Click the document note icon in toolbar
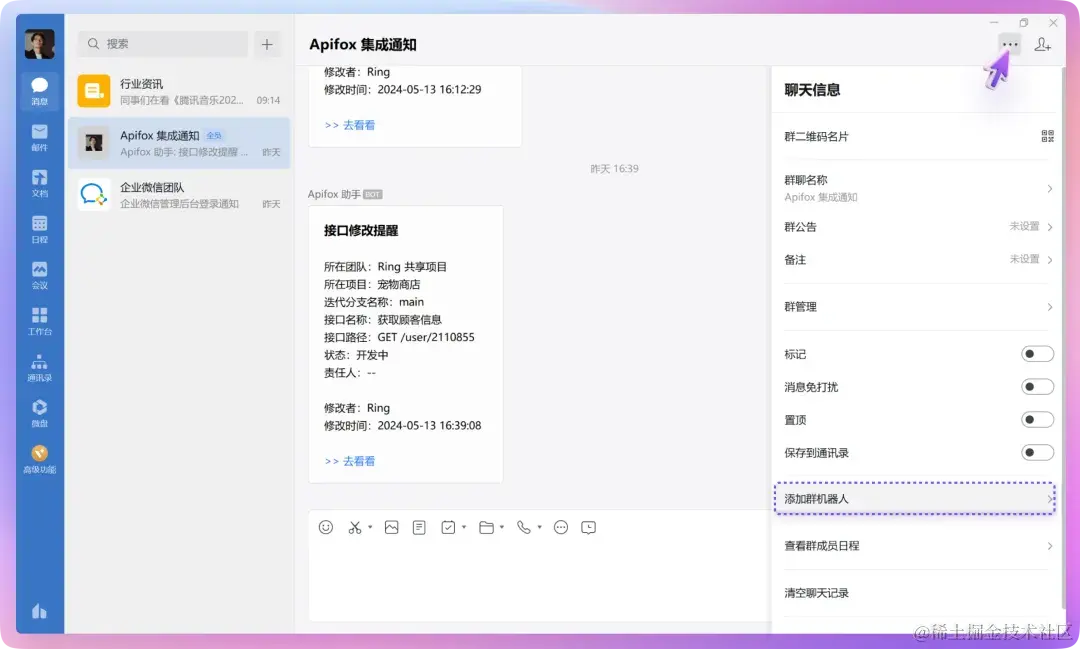This screenshot has width=1080, height=649. (419, 528)
